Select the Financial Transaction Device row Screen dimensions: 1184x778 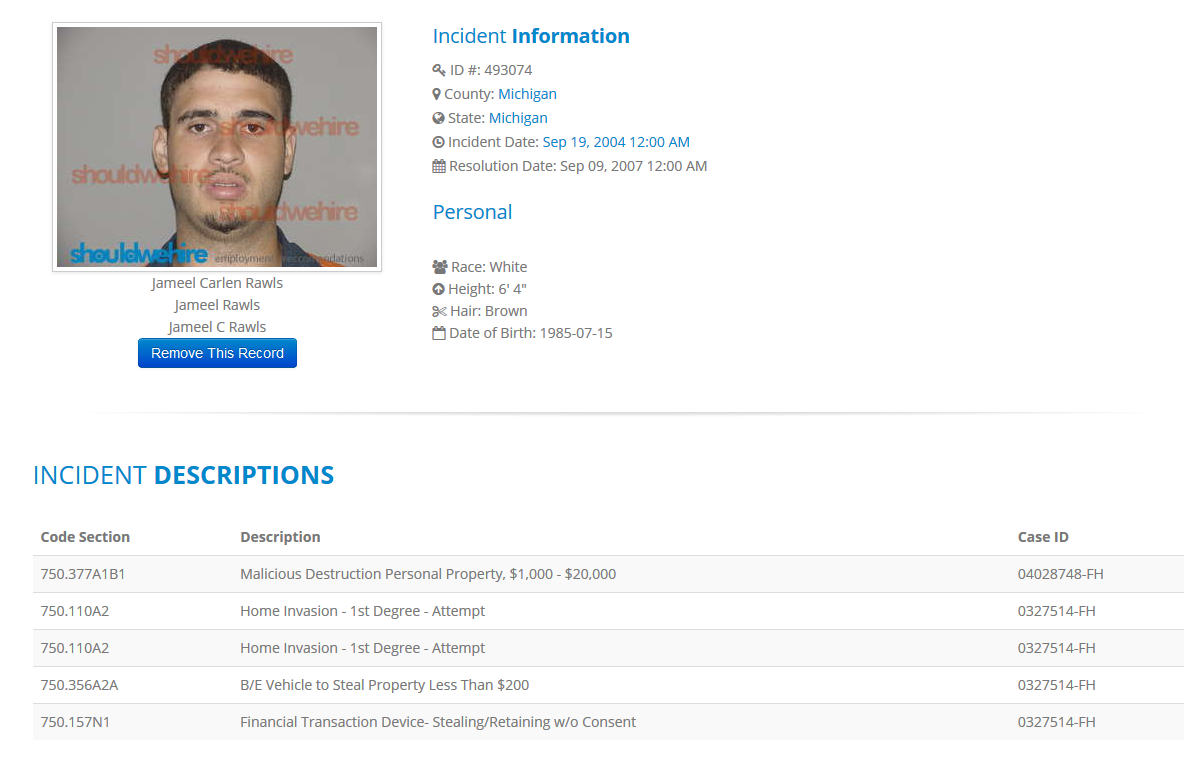(609, 722)
